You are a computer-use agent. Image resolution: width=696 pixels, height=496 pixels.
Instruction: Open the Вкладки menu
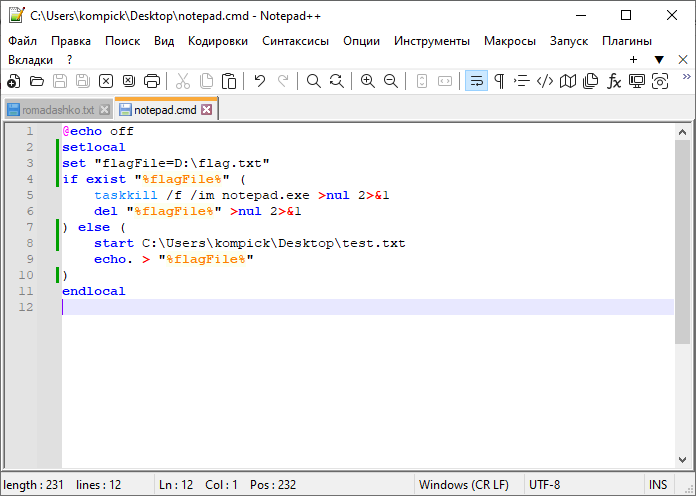30,60
